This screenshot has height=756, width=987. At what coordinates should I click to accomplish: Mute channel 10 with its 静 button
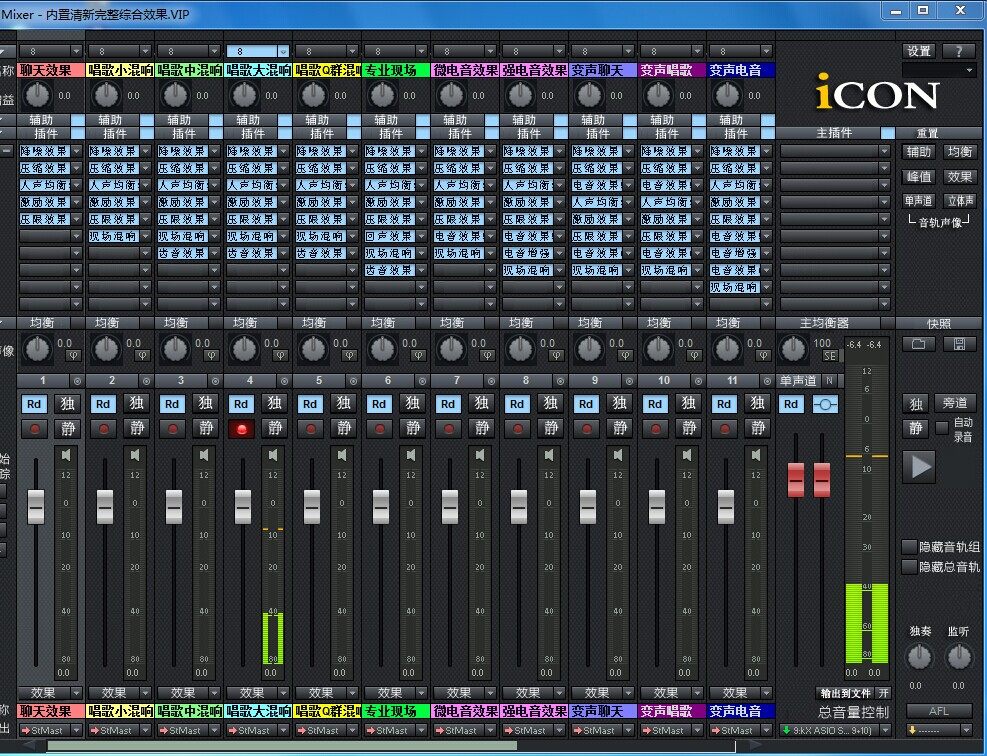pos(689,429)
